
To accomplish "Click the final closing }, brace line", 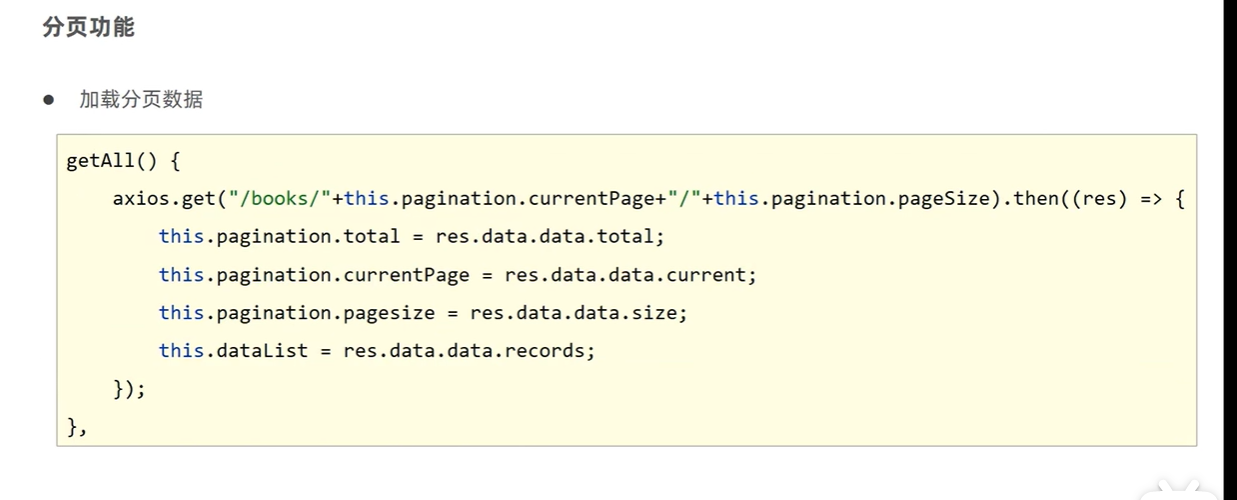I will click(x=77, y=427).
